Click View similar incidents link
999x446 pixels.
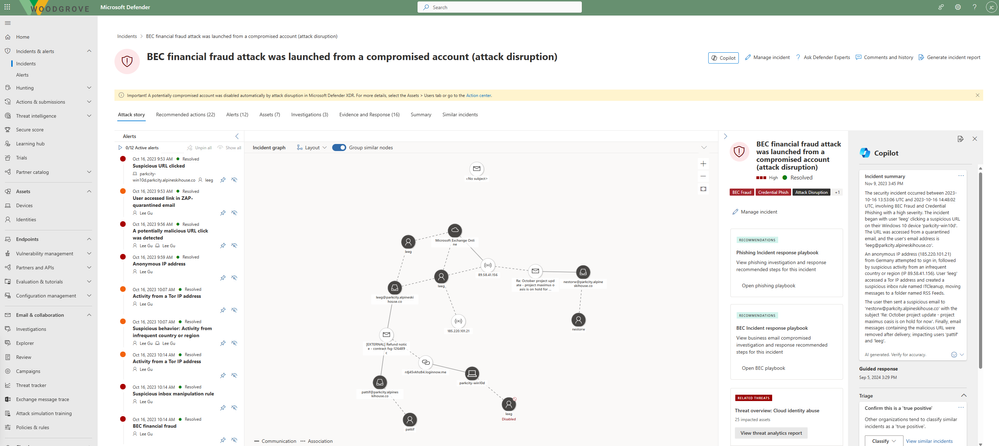[929, 441]
